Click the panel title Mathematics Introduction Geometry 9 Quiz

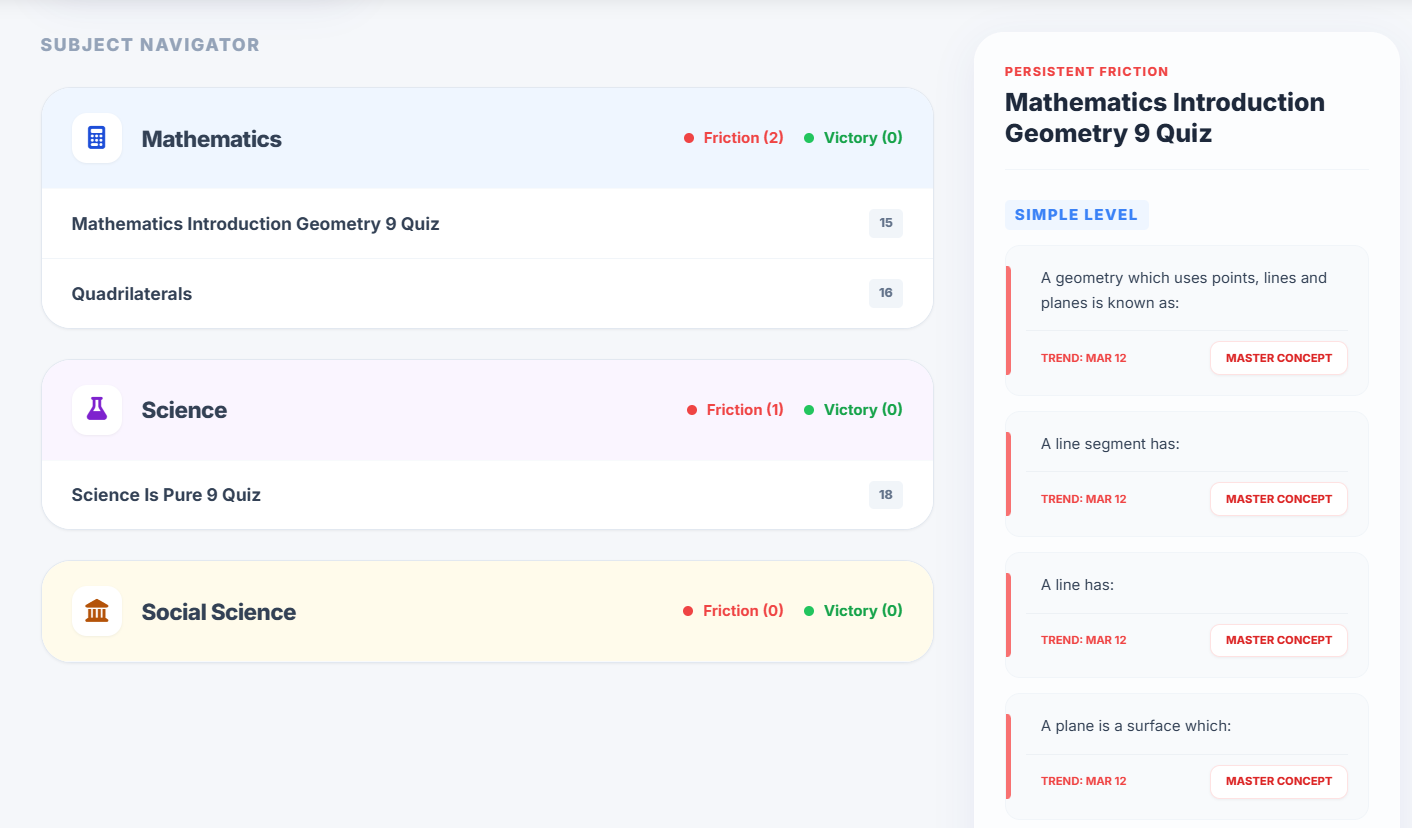[1165, 117]
